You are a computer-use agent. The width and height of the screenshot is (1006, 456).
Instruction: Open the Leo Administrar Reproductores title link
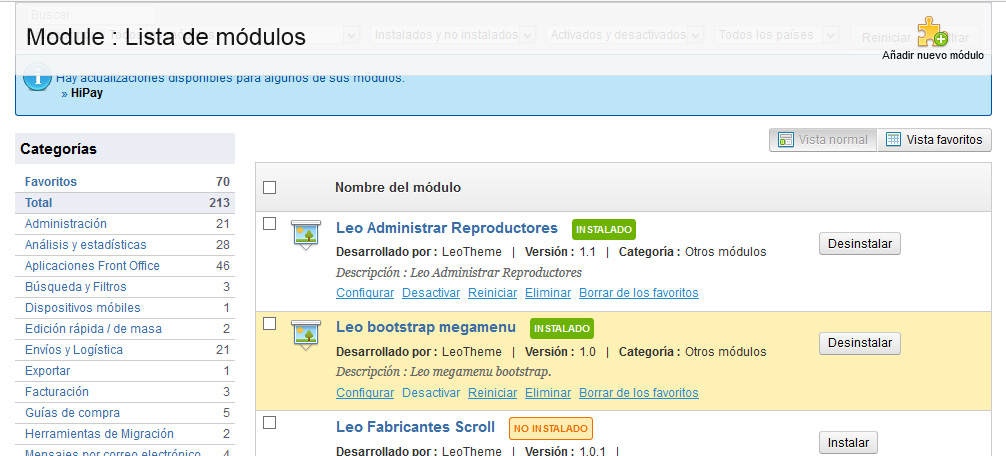tap(447, 228)
